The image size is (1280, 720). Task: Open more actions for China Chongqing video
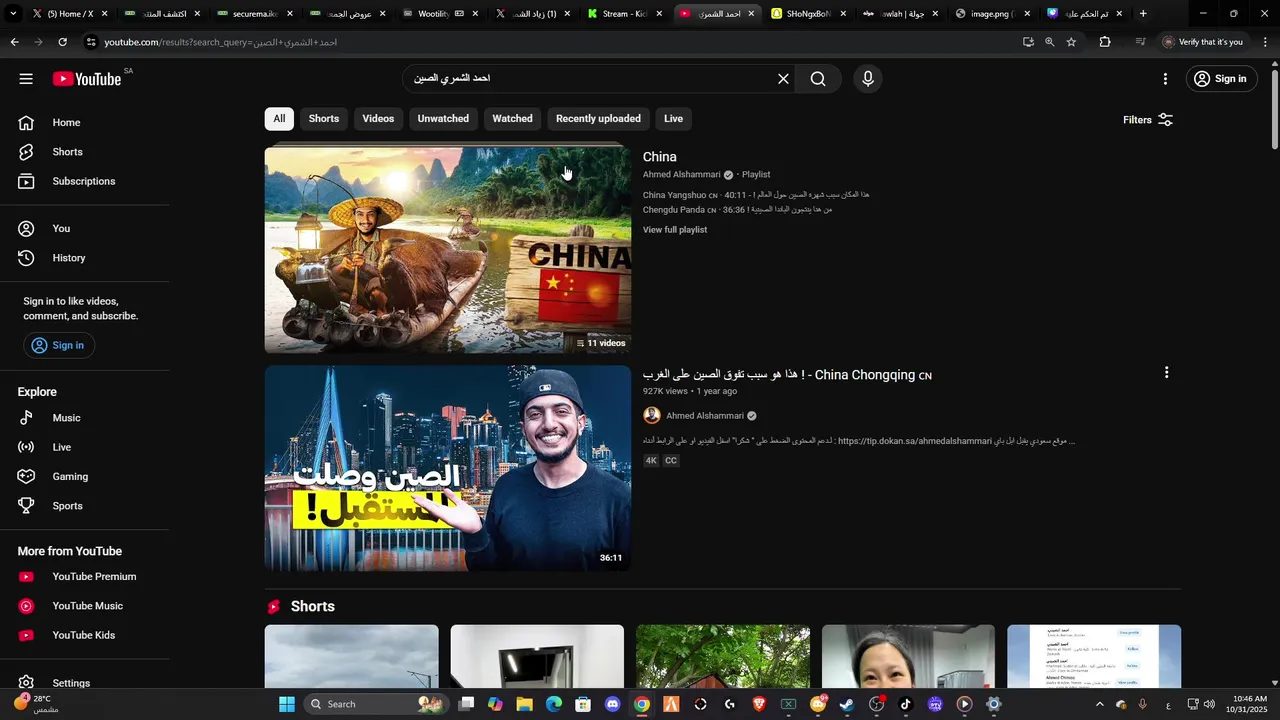click(x=1166, y=373)
